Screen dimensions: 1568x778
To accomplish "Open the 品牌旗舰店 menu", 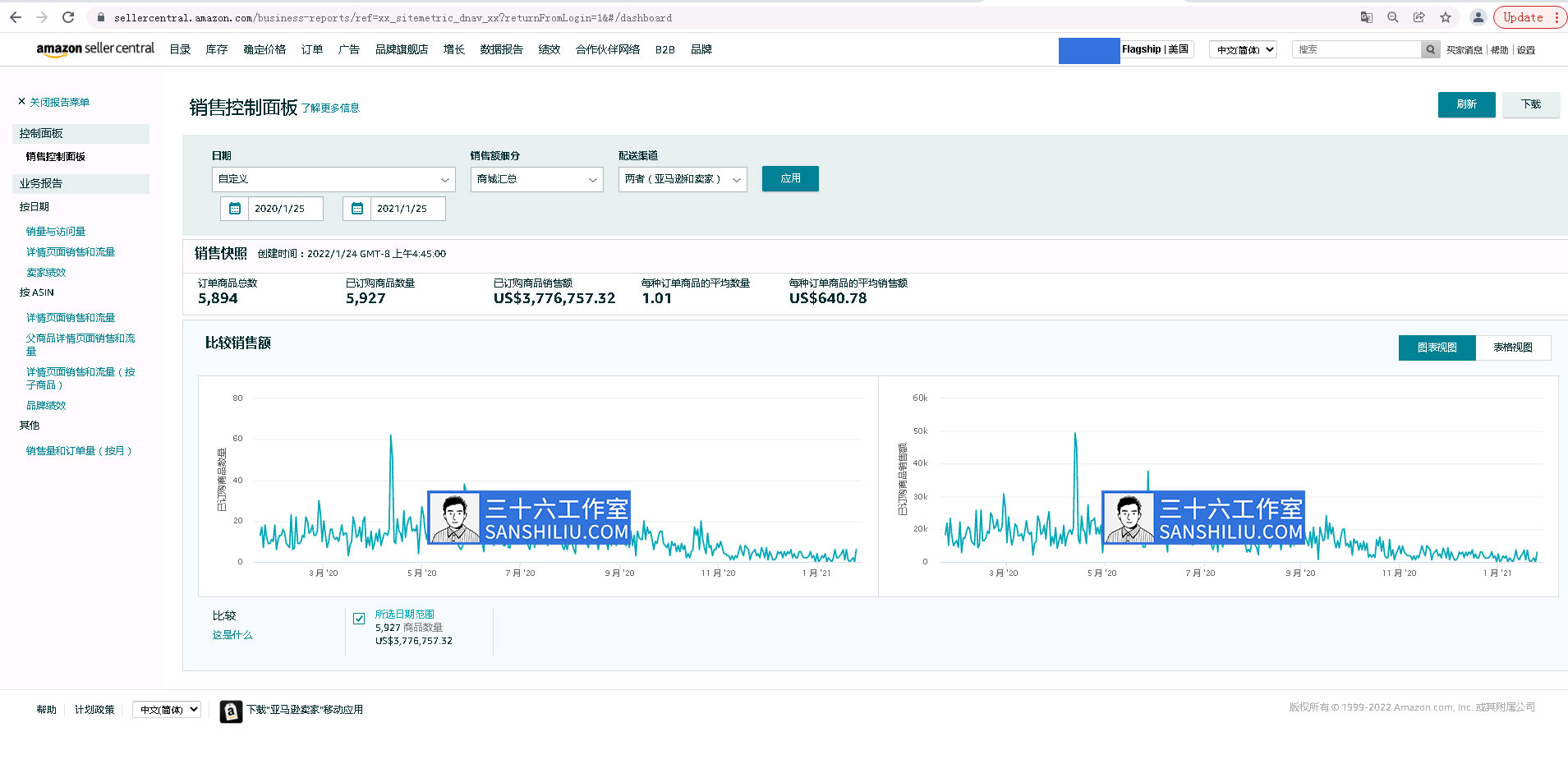I will point(402,50).
